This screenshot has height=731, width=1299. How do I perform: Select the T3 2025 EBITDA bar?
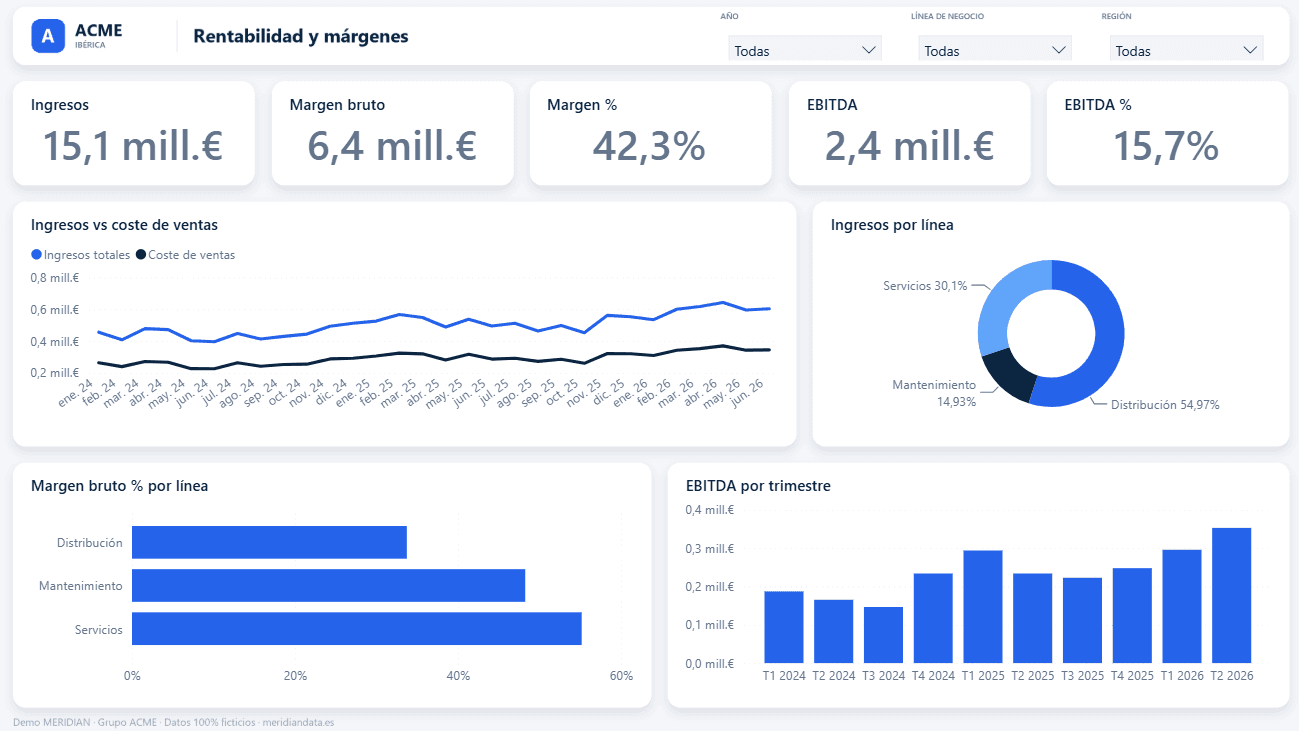pyautogui.click(x=1082, y=620)
